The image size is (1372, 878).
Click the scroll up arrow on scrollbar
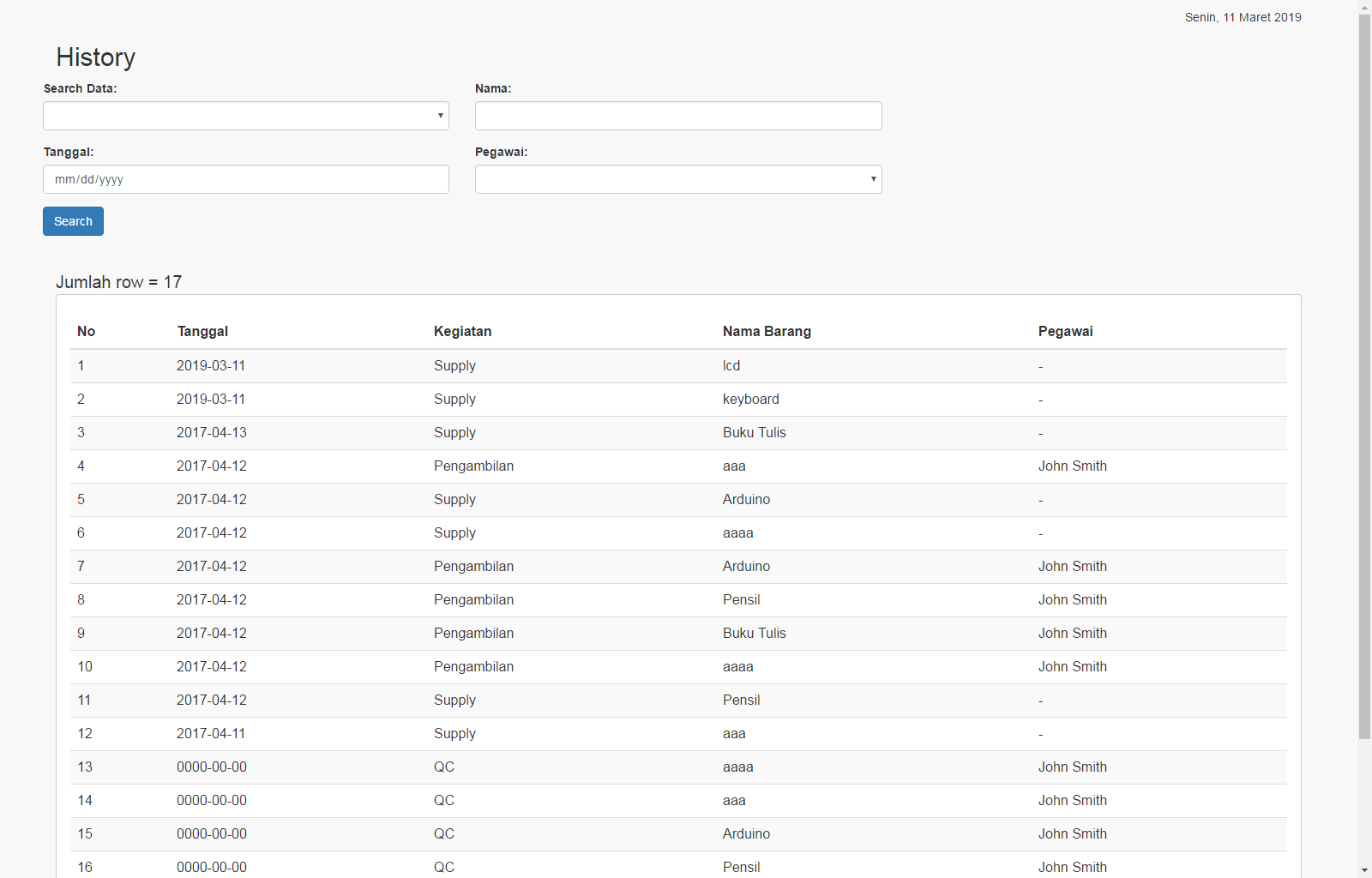point(1364,7)
